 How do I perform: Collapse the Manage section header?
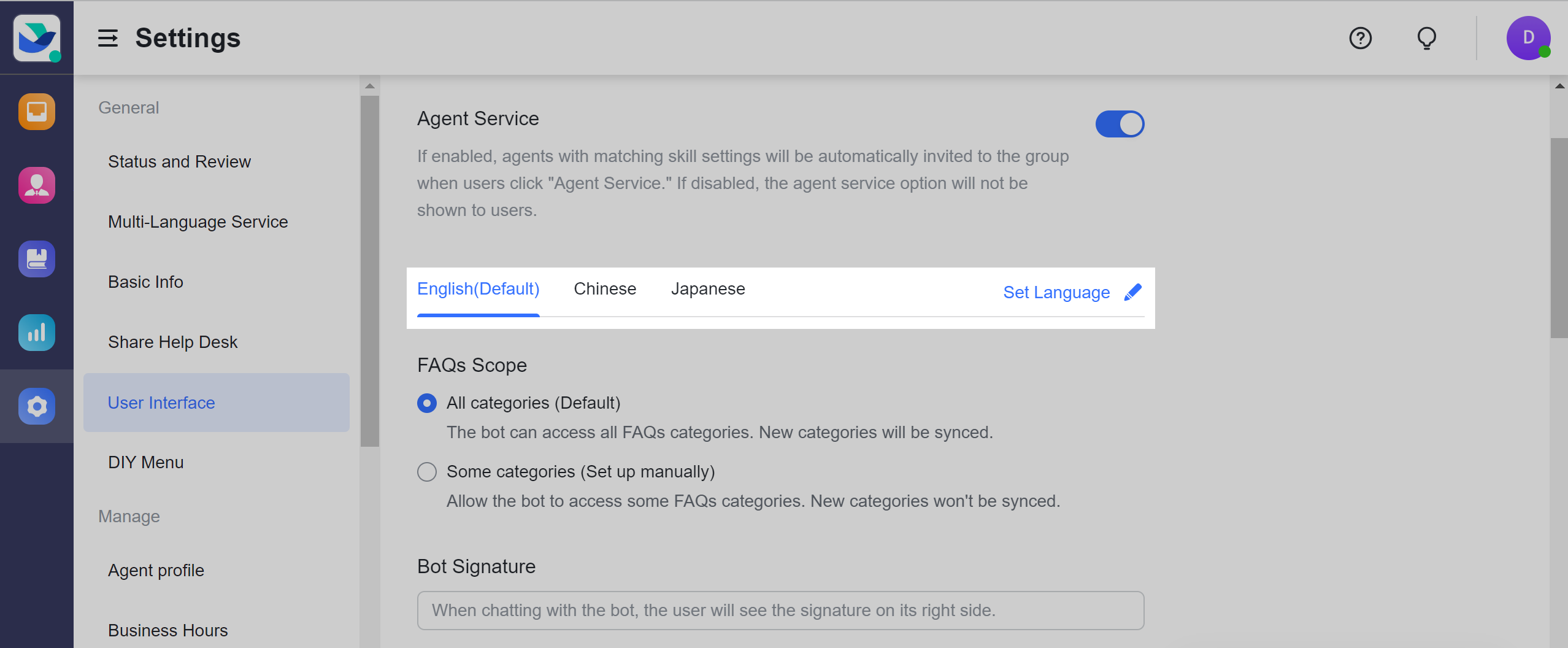(129, 516)
